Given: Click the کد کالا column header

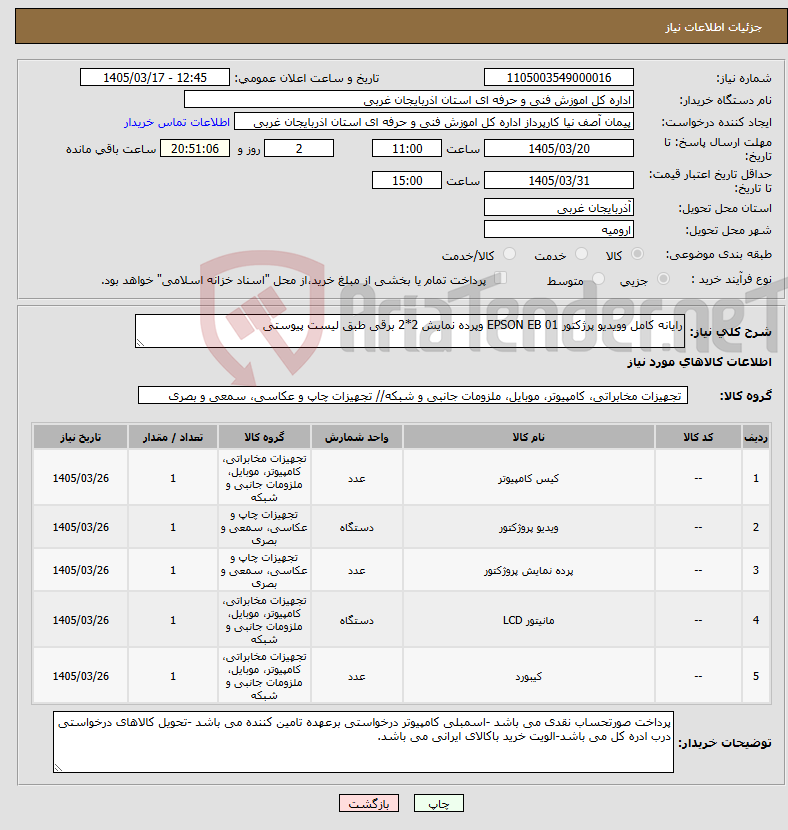Looking at the screenshot, I should (x=698, y=437).
